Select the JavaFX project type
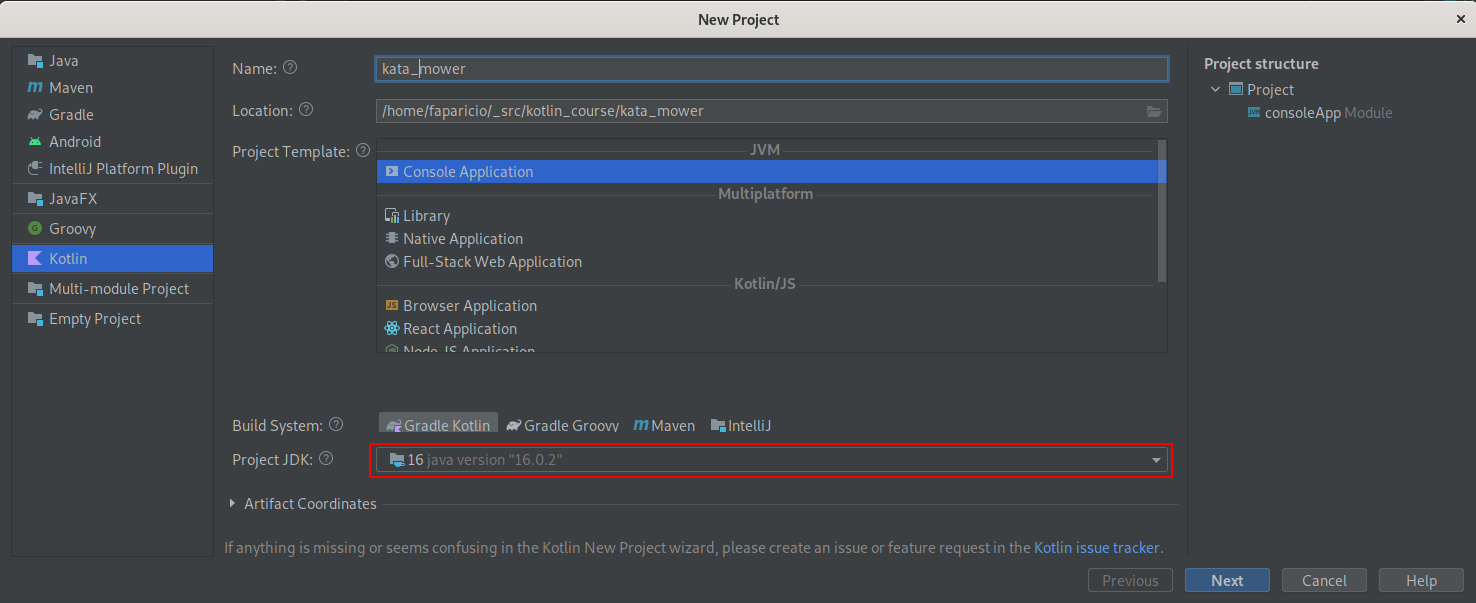 click(112, 199)
